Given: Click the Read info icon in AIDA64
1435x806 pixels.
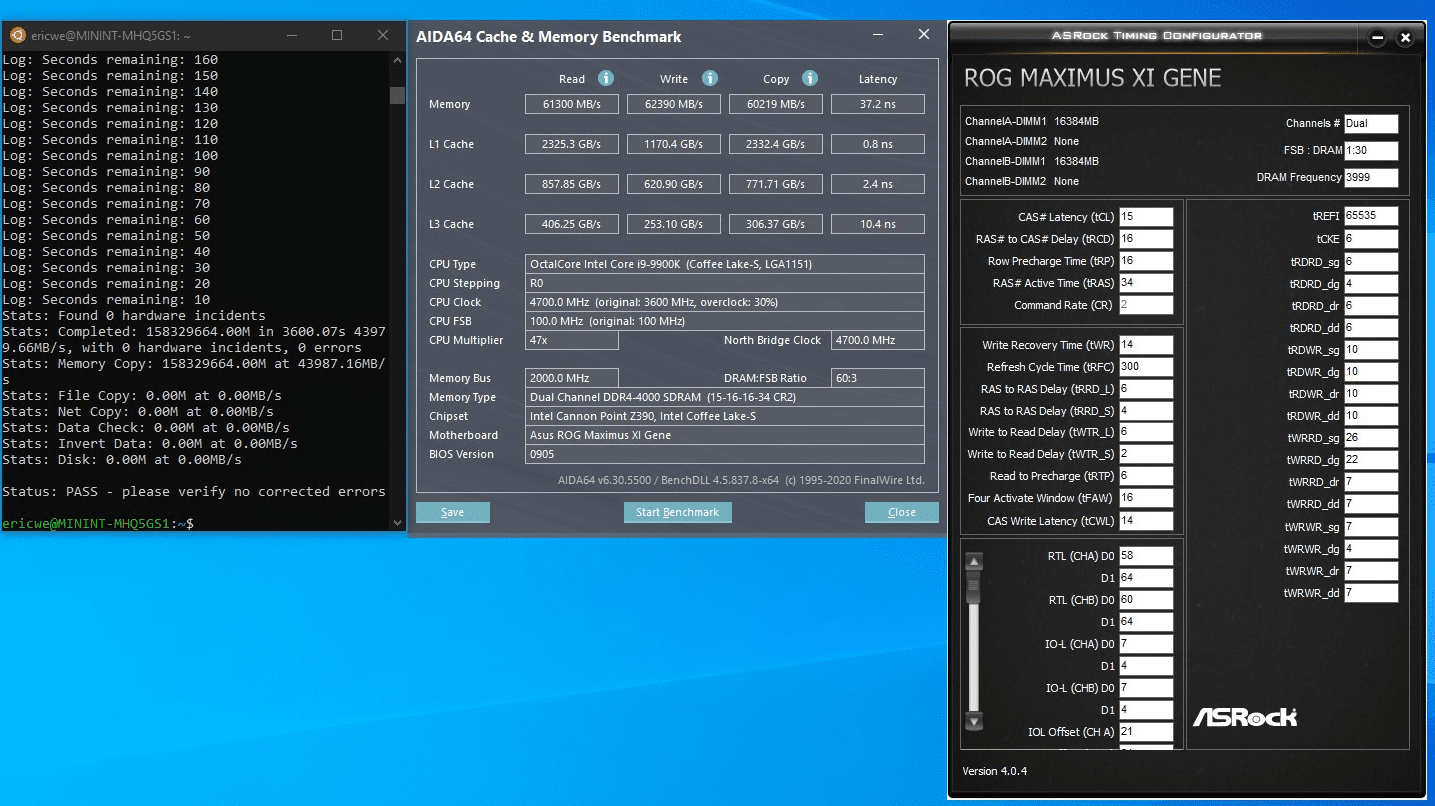Looking at the screenshot, I should [x=606, y=78].
